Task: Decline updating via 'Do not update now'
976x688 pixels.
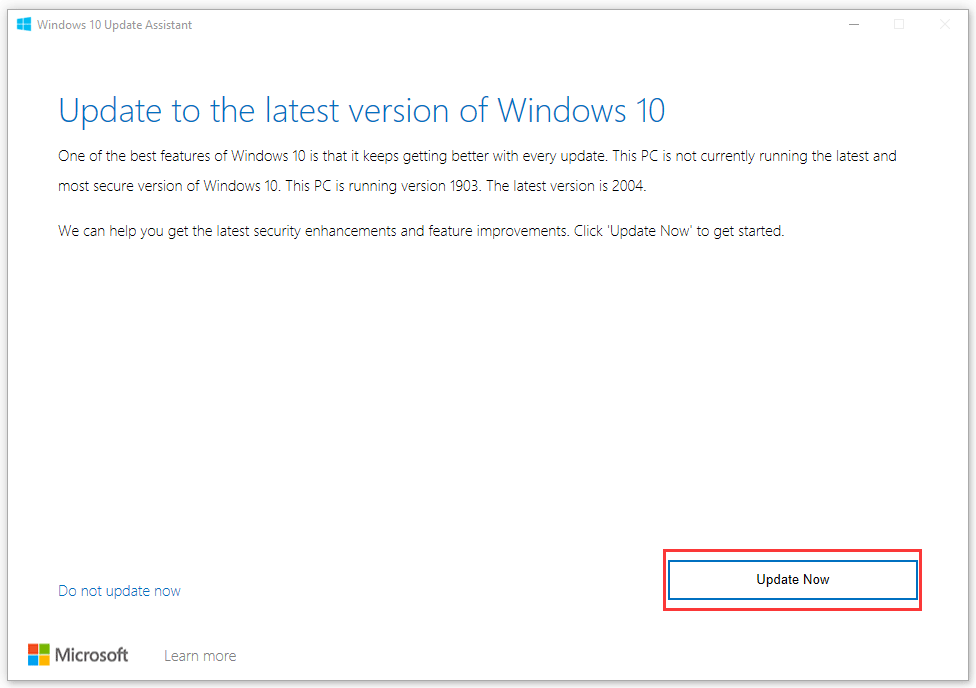Action: coord(119,590)
